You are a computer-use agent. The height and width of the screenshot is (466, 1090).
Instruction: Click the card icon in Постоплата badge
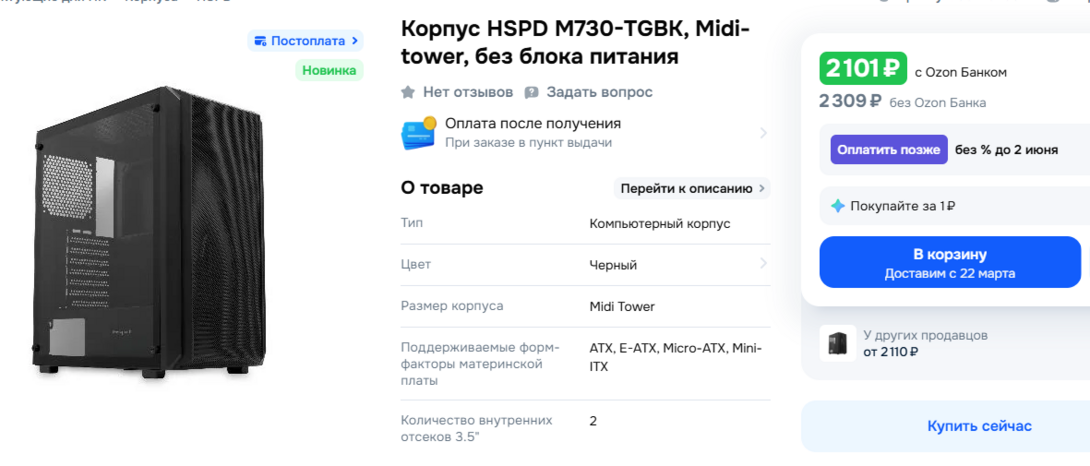pyautogui.click(x=261, y=41)
